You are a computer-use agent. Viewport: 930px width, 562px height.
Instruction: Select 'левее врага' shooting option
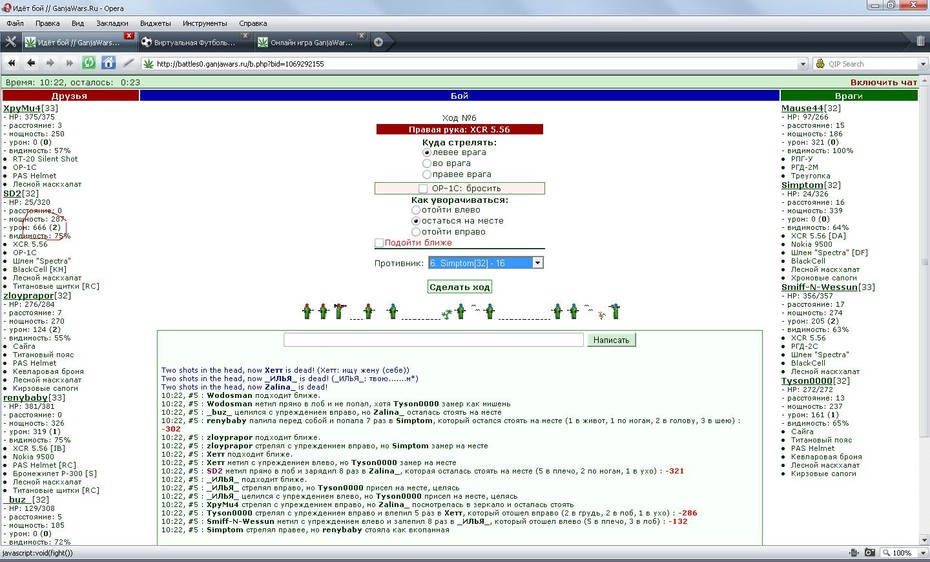(426, 152)
